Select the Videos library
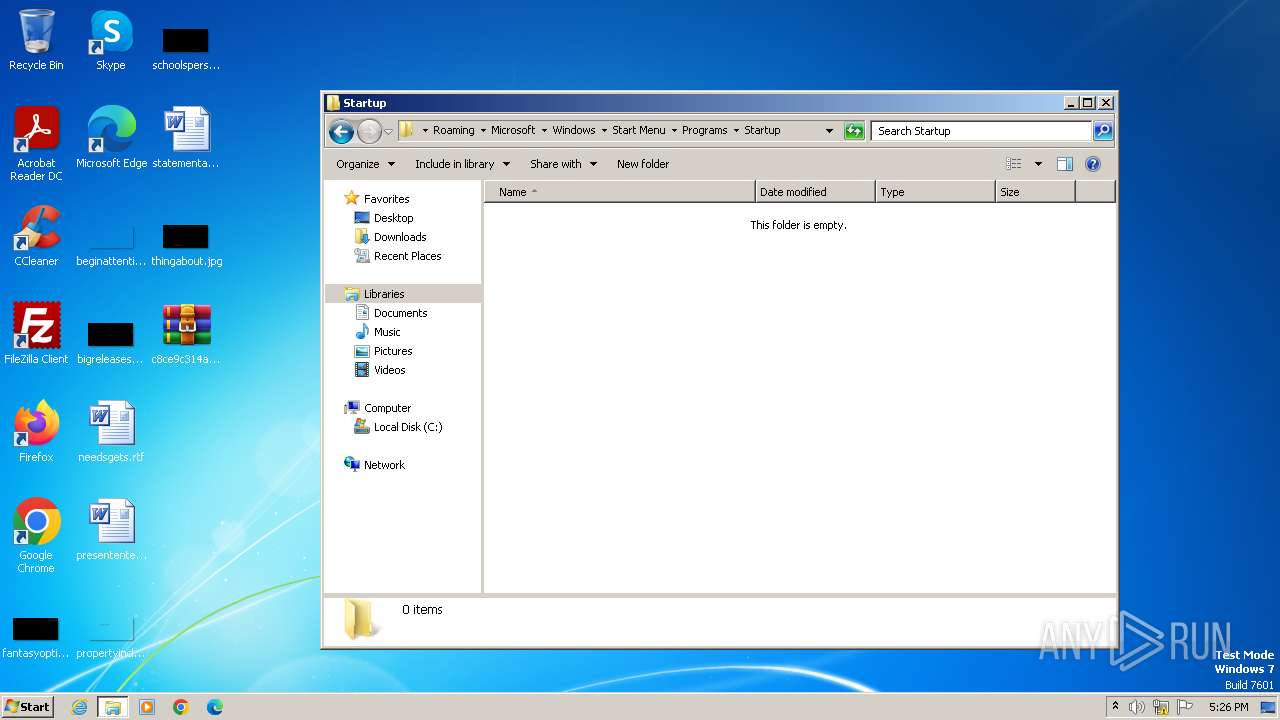 389,370
